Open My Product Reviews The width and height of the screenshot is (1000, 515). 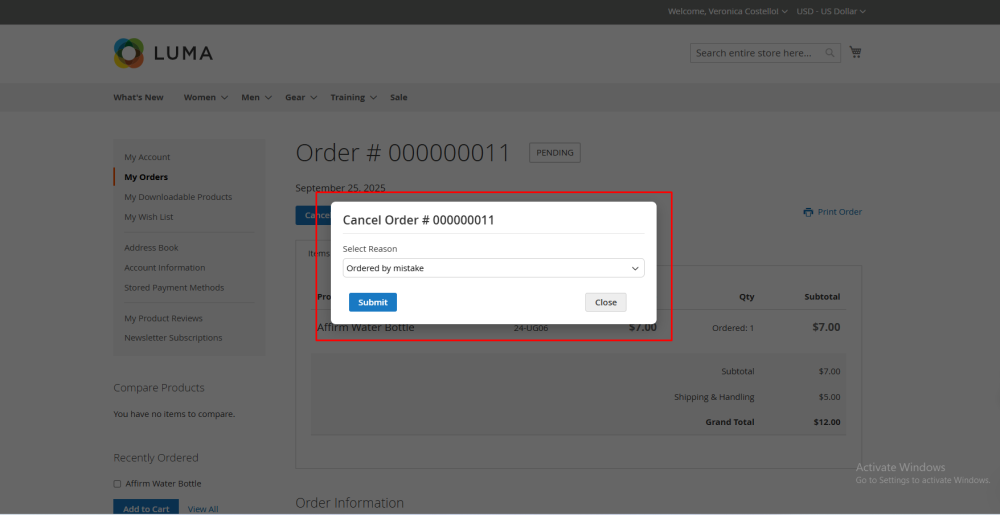point(163,318)
